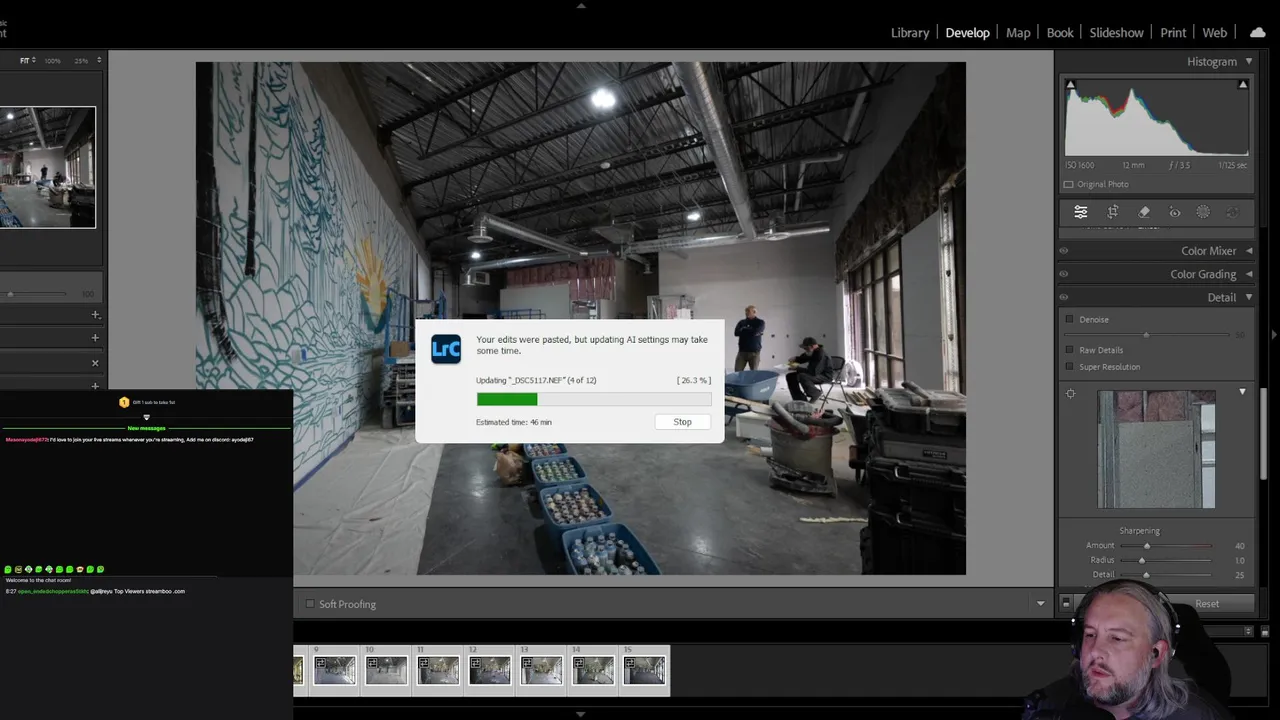Enable the Raw Details checkbox
Viewport: 1280px width, 720px height.
point(1069,350)
